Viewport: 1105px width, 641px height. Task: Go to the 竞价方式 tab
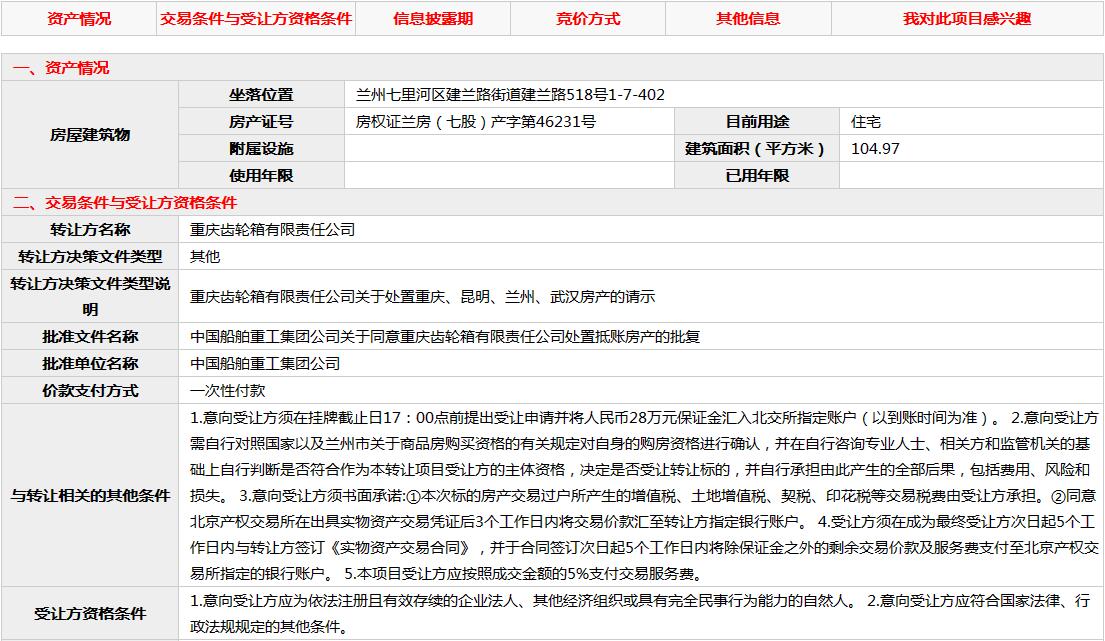pyautogui.click(x=588, y=19)
